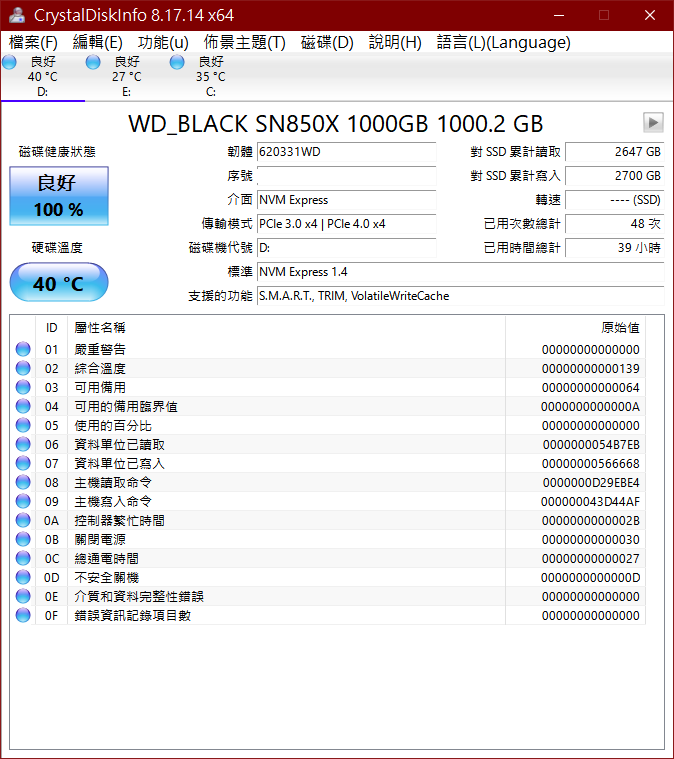Click raw value 0000000000027 of 總通電時間
This screenshot has width=674, height=759.
coord(591,559)
